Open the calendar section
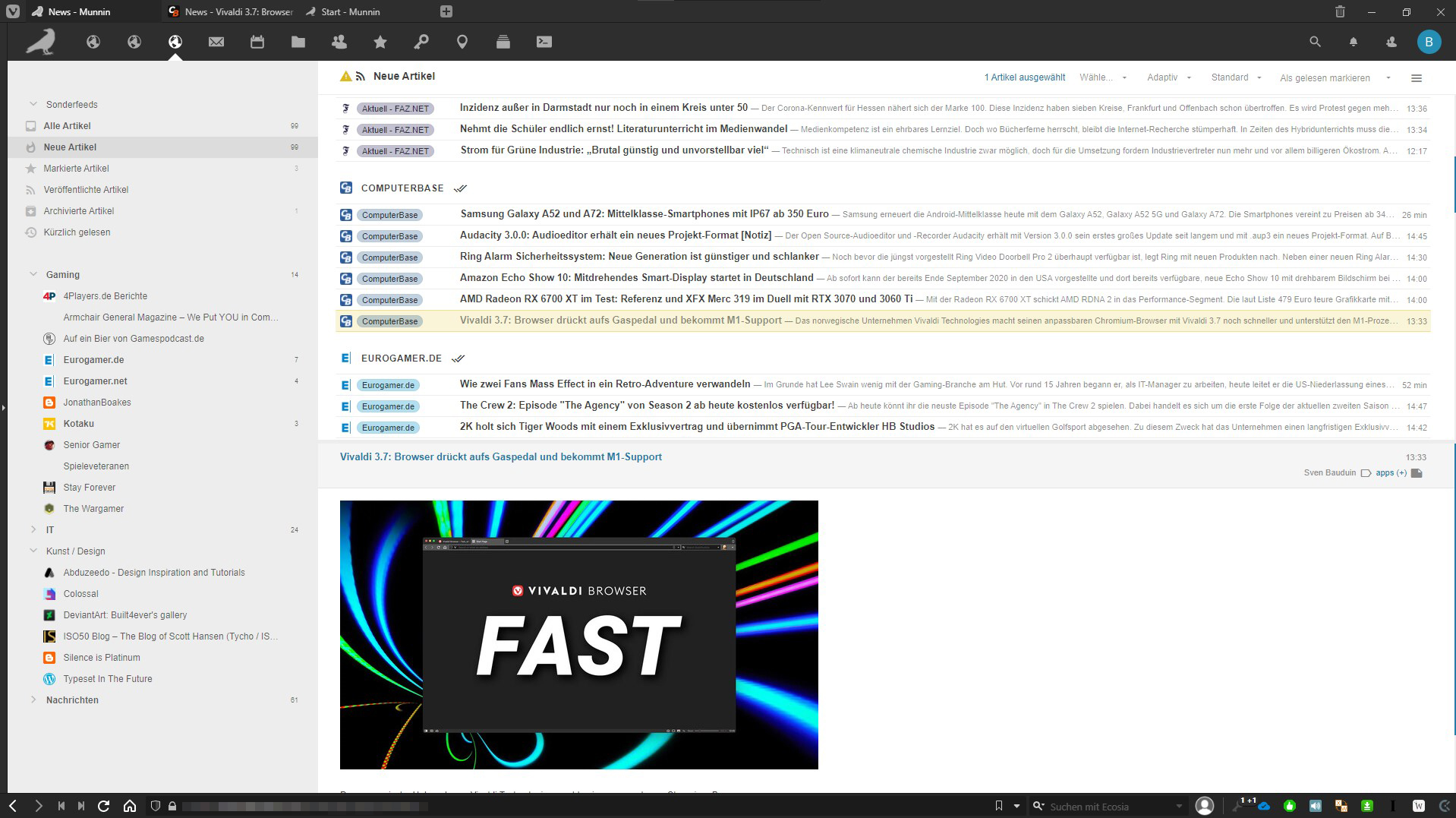 click(x=257, y=42)
